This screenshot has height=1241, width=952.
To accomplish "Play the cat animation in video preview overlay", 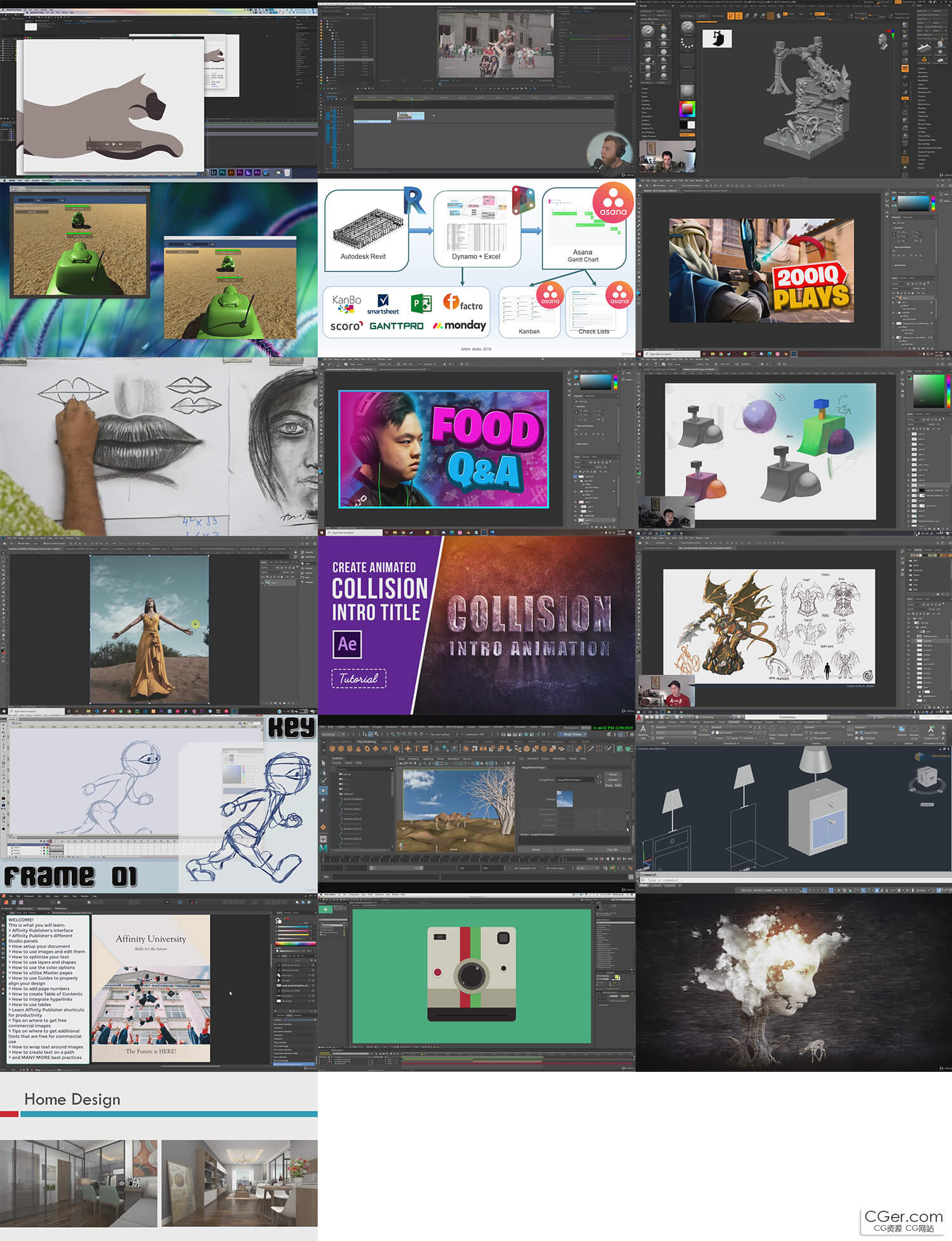I will (x=114, y=144).
